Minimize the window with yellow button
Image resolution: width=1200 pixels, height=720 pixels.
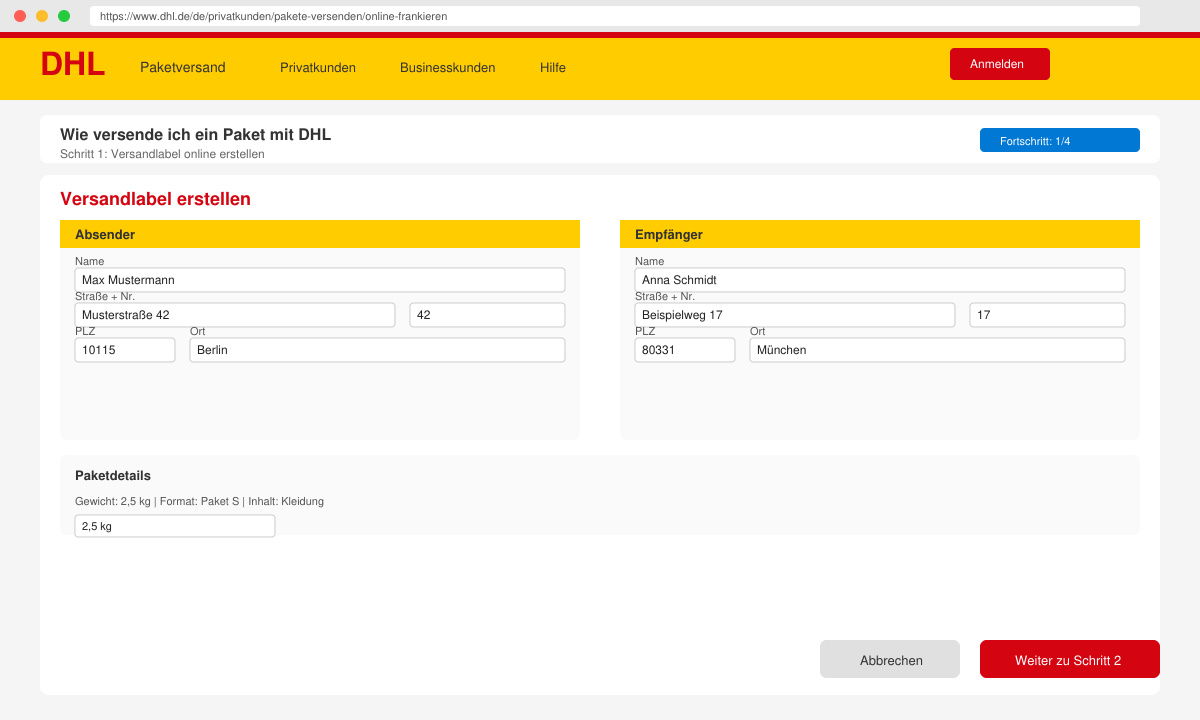(42, 16)
